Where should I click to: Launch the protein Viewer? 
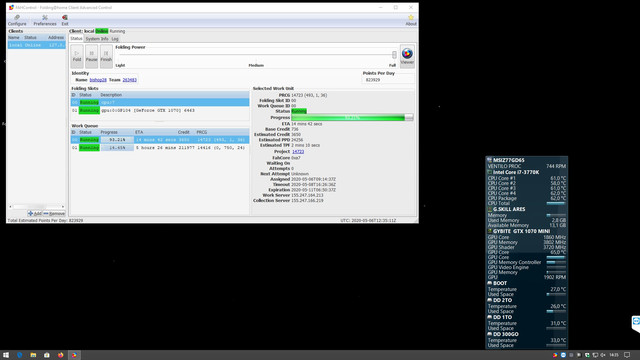pyautogui.click(x=407, y=56)
